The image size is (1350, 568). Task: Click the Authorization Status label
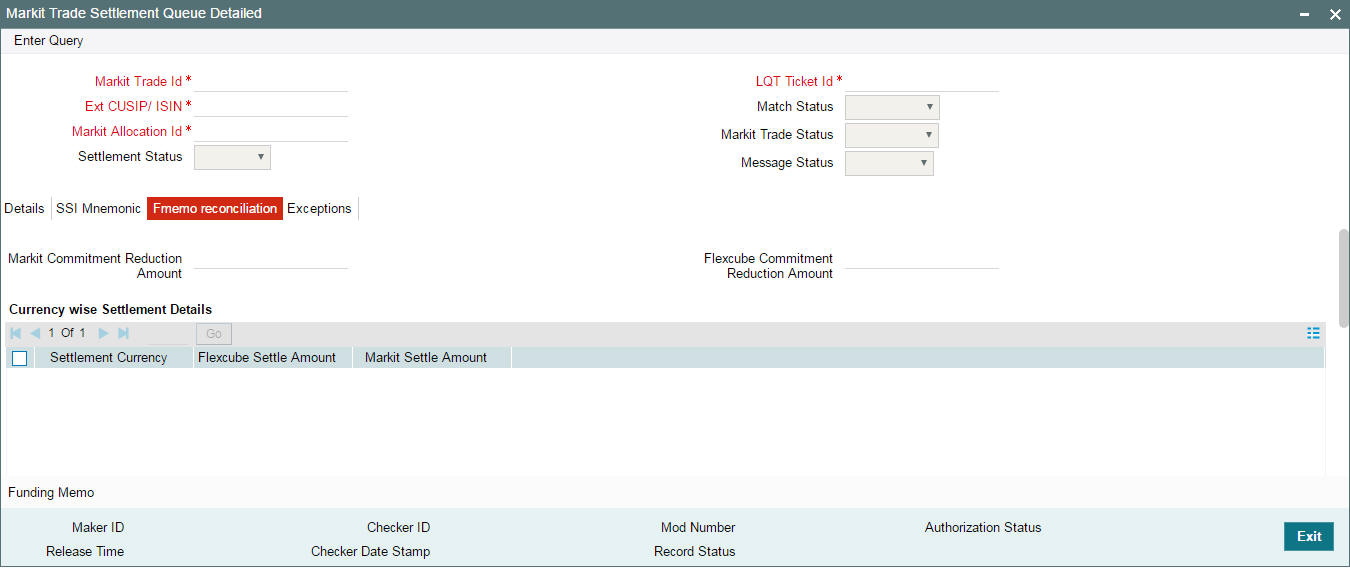click(x=983, y=527)
